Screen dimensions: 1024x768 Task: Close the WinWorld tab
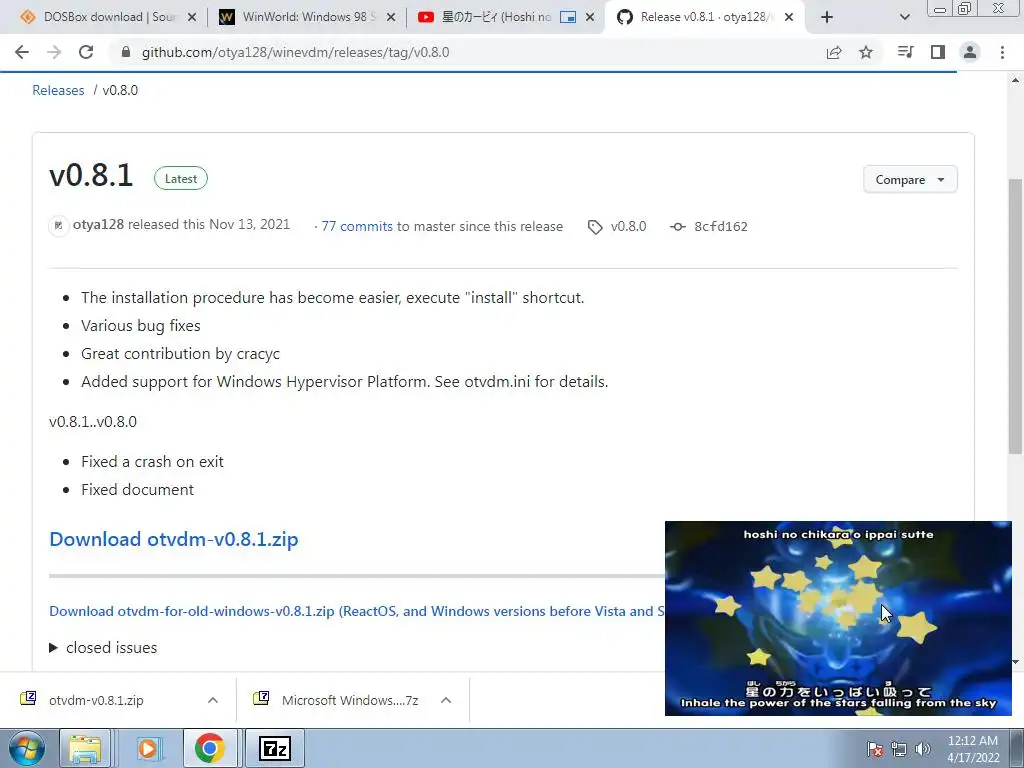(x=391, y=18)
